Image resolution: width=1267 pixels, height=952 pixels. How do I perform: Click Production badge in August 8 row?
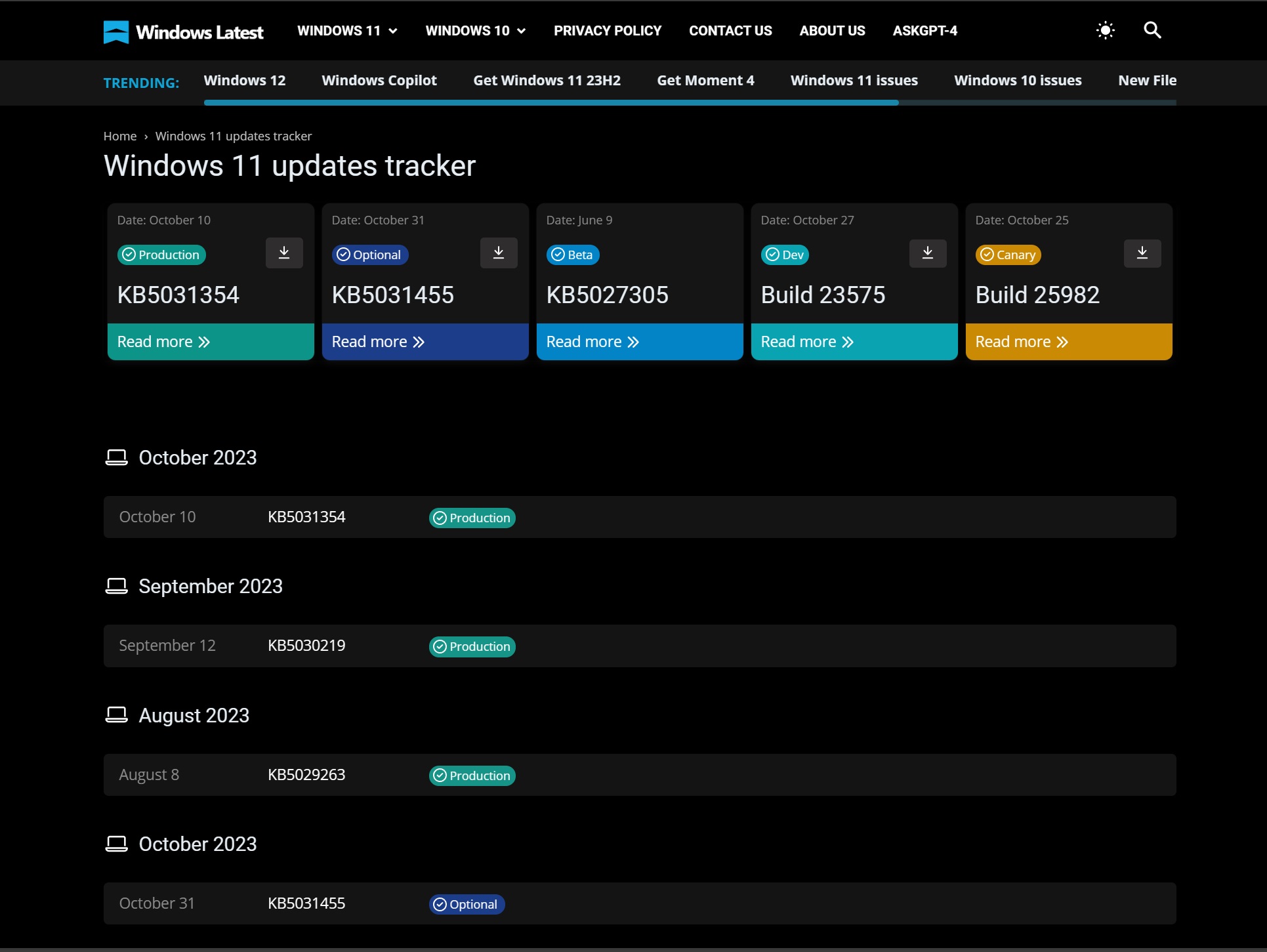point(472,776)
